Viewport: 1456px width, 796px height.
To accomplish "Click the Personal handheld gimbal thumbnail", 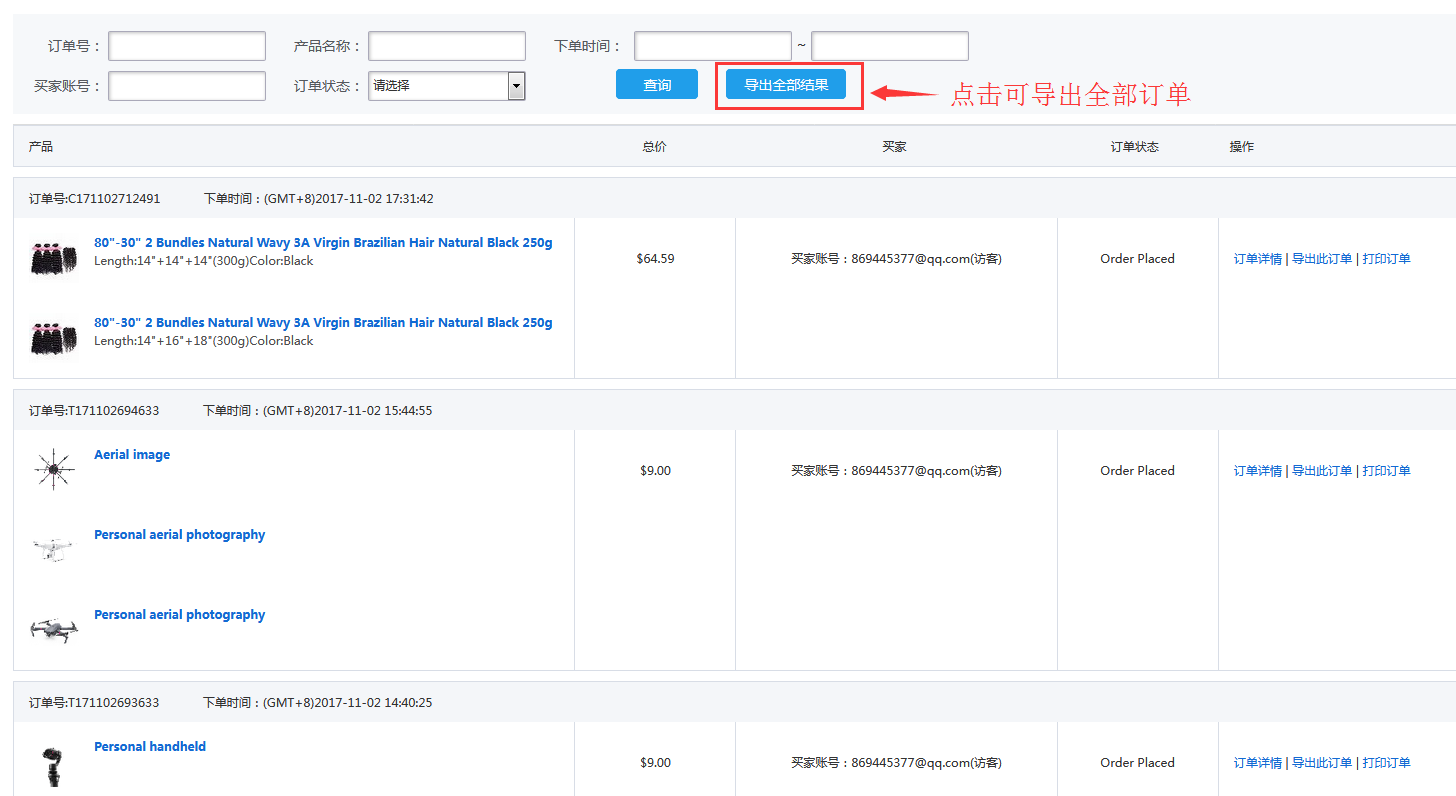I will point(54,764).
